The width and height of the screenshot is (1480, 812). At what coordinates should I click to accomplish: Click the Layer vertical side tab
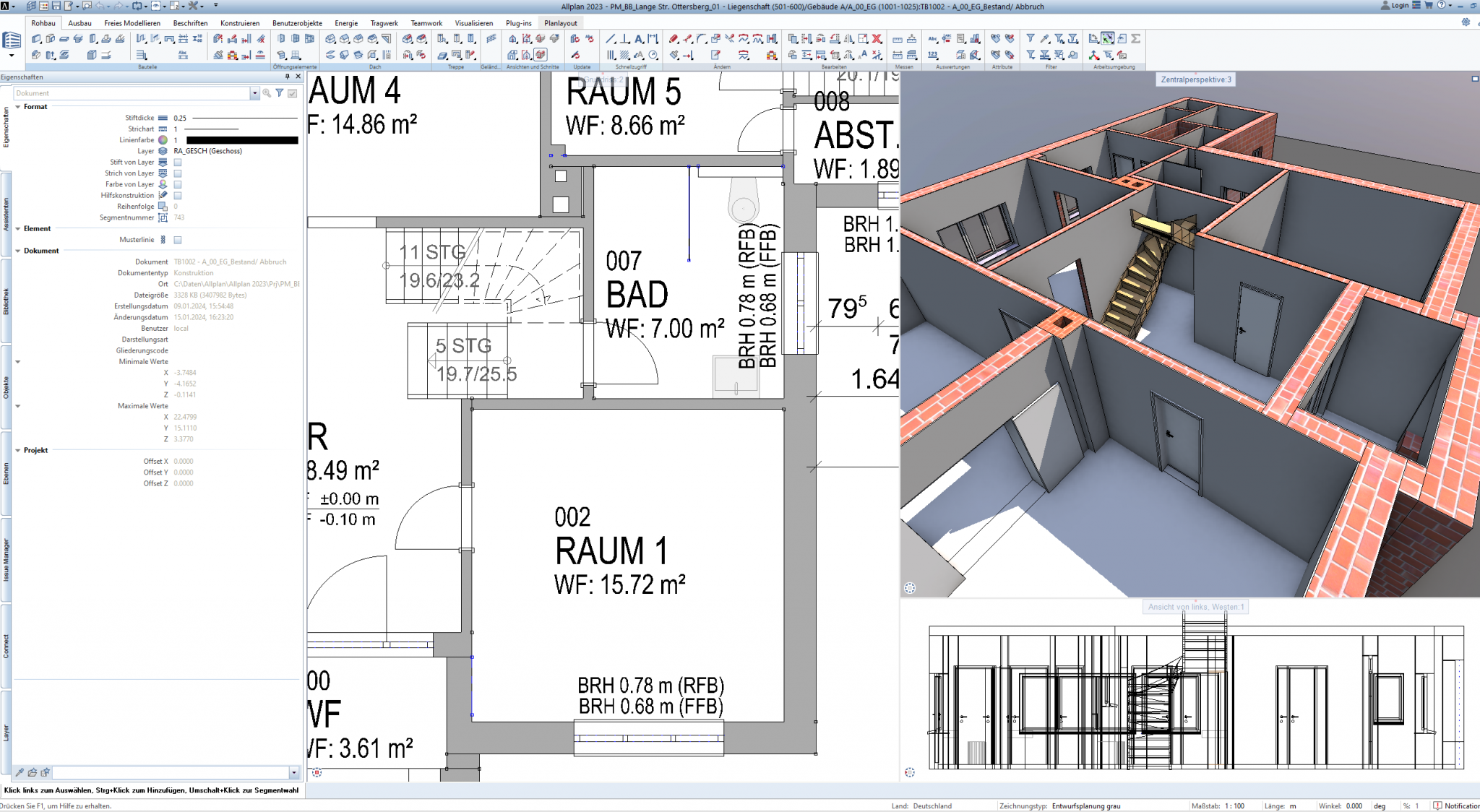click(x=6, y=733)
